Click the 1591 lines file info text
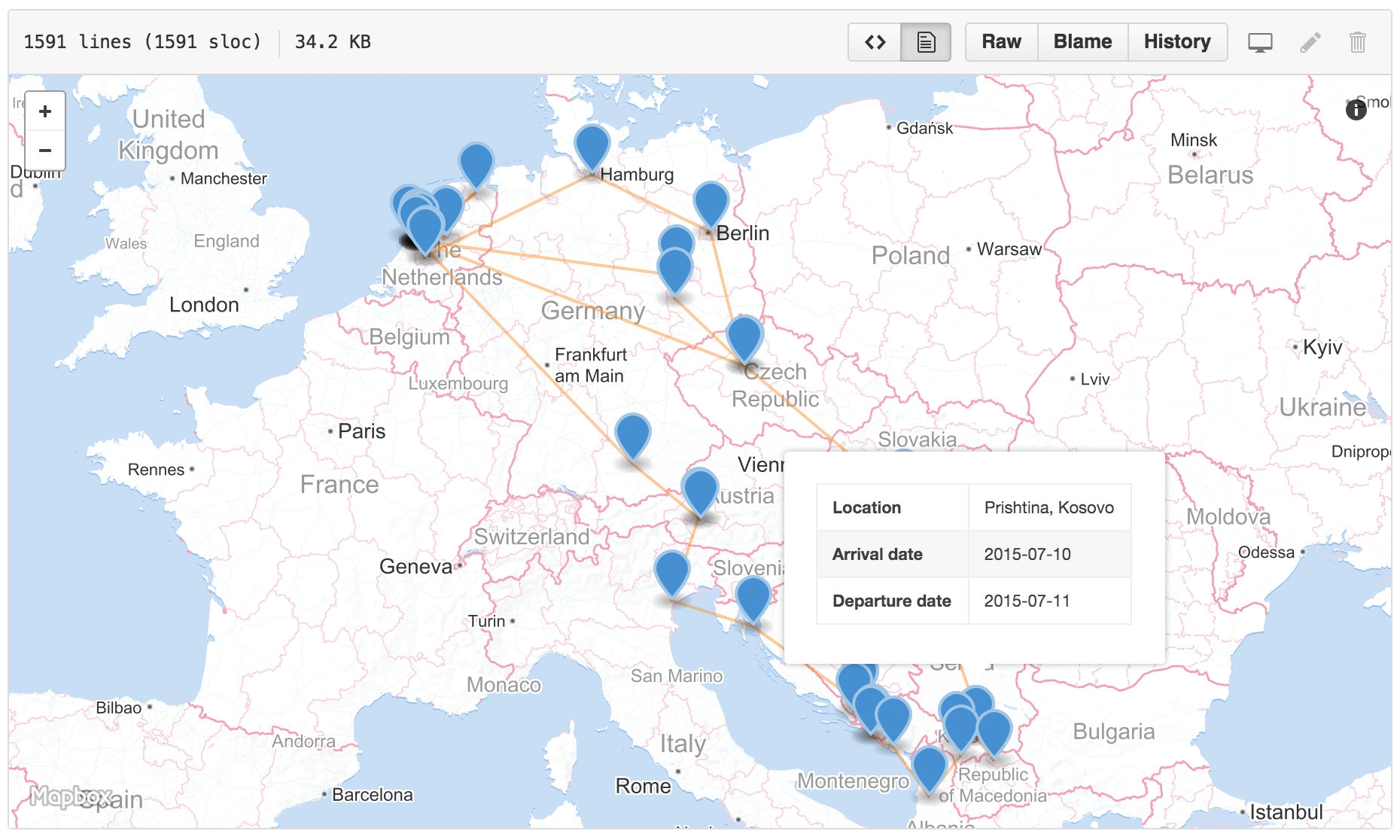 tap(142, 42)
